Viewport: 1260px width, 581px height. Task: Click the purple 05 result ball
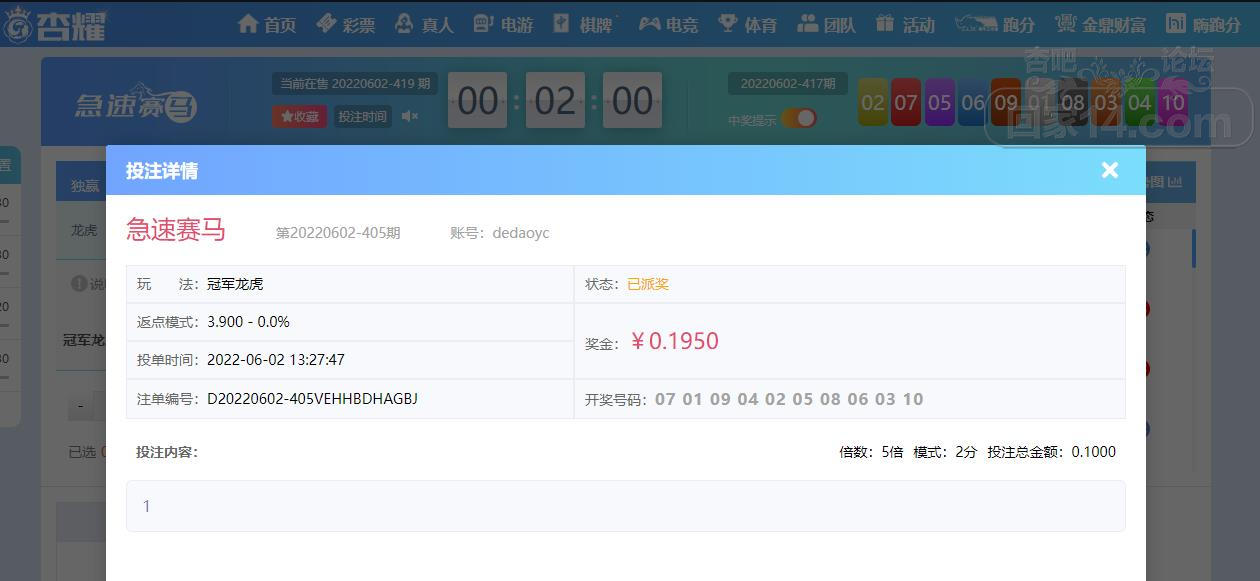(x=939, y=102)
